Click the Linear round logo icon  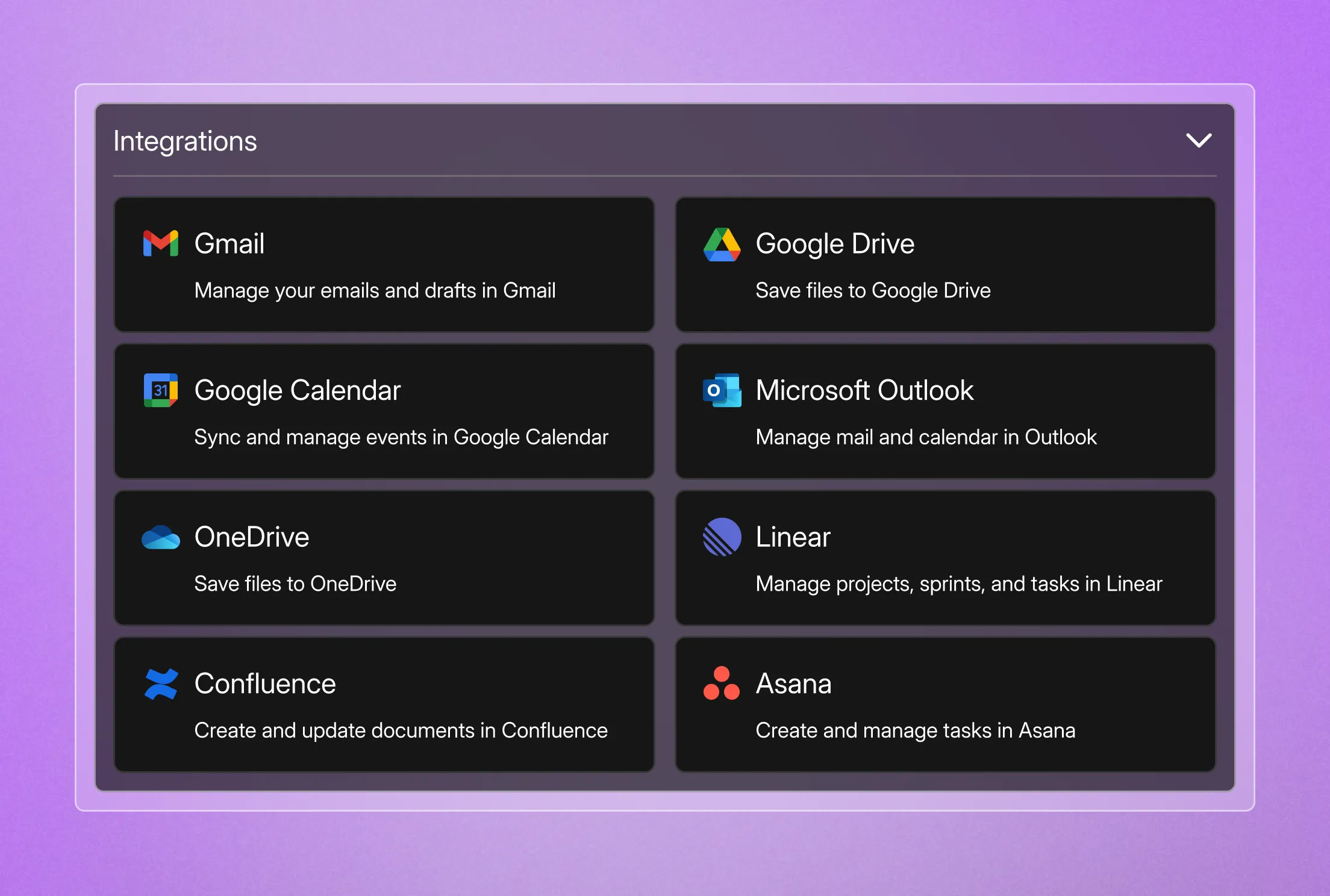[722, 537]
